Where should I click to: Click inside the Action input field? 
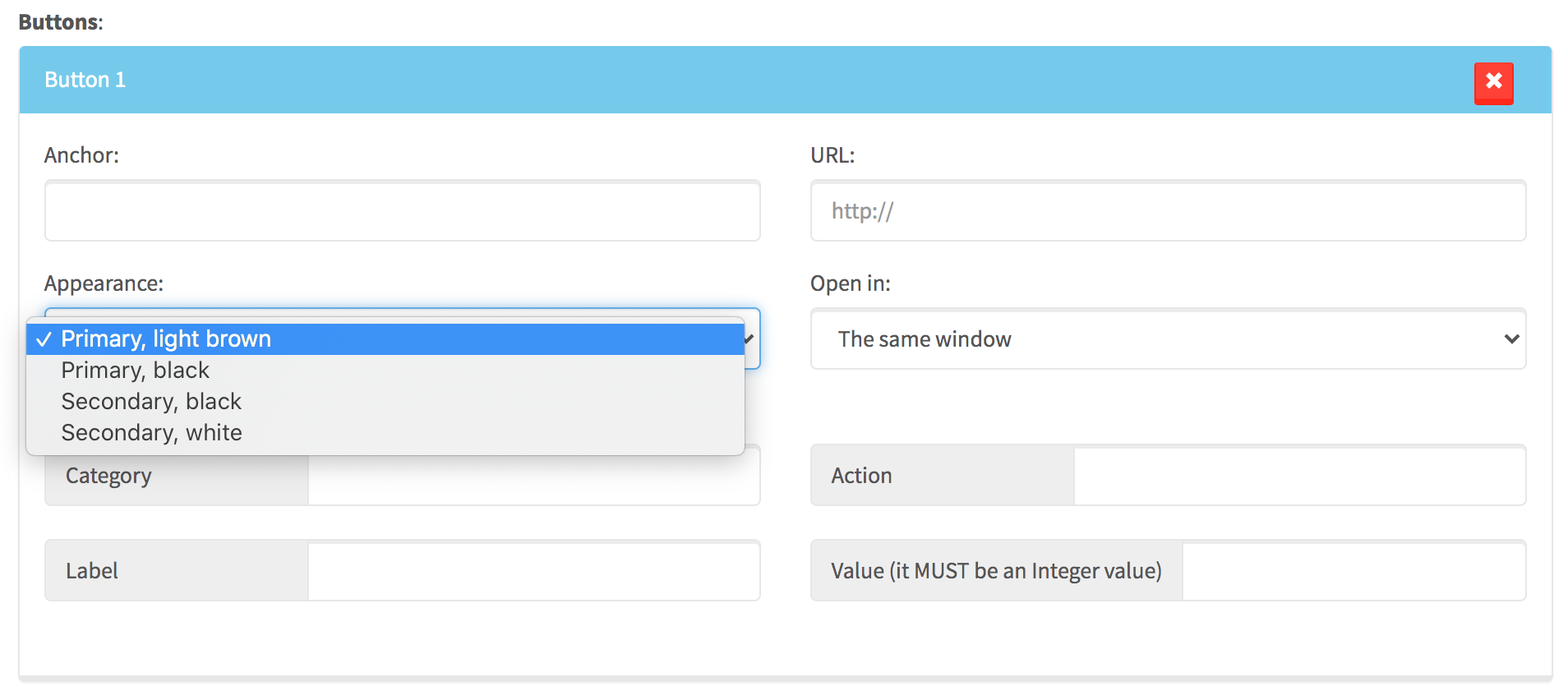click(1300, 475)
